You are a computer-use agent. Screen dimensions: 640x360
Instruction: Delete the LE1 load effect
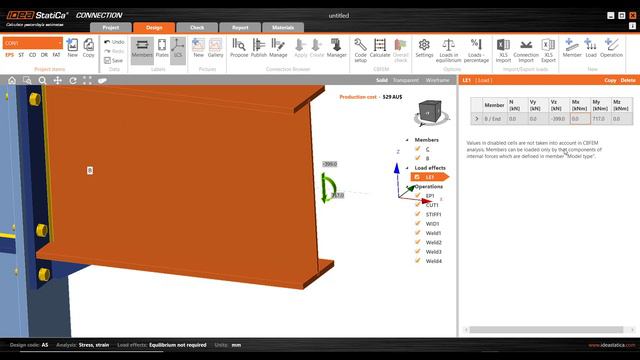point(628,80)
